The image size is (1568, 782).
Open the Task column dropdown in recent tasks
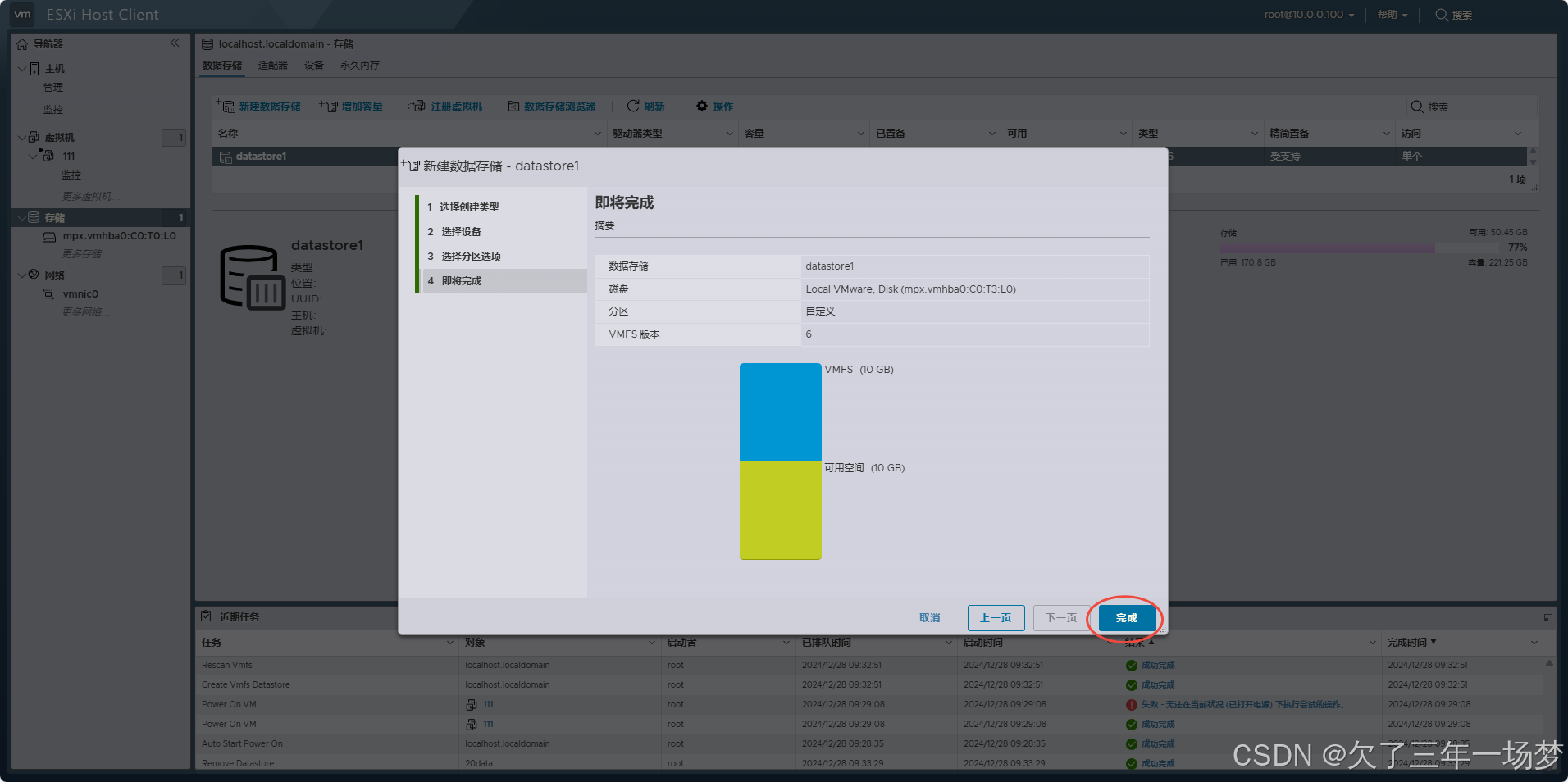(450, 643)
